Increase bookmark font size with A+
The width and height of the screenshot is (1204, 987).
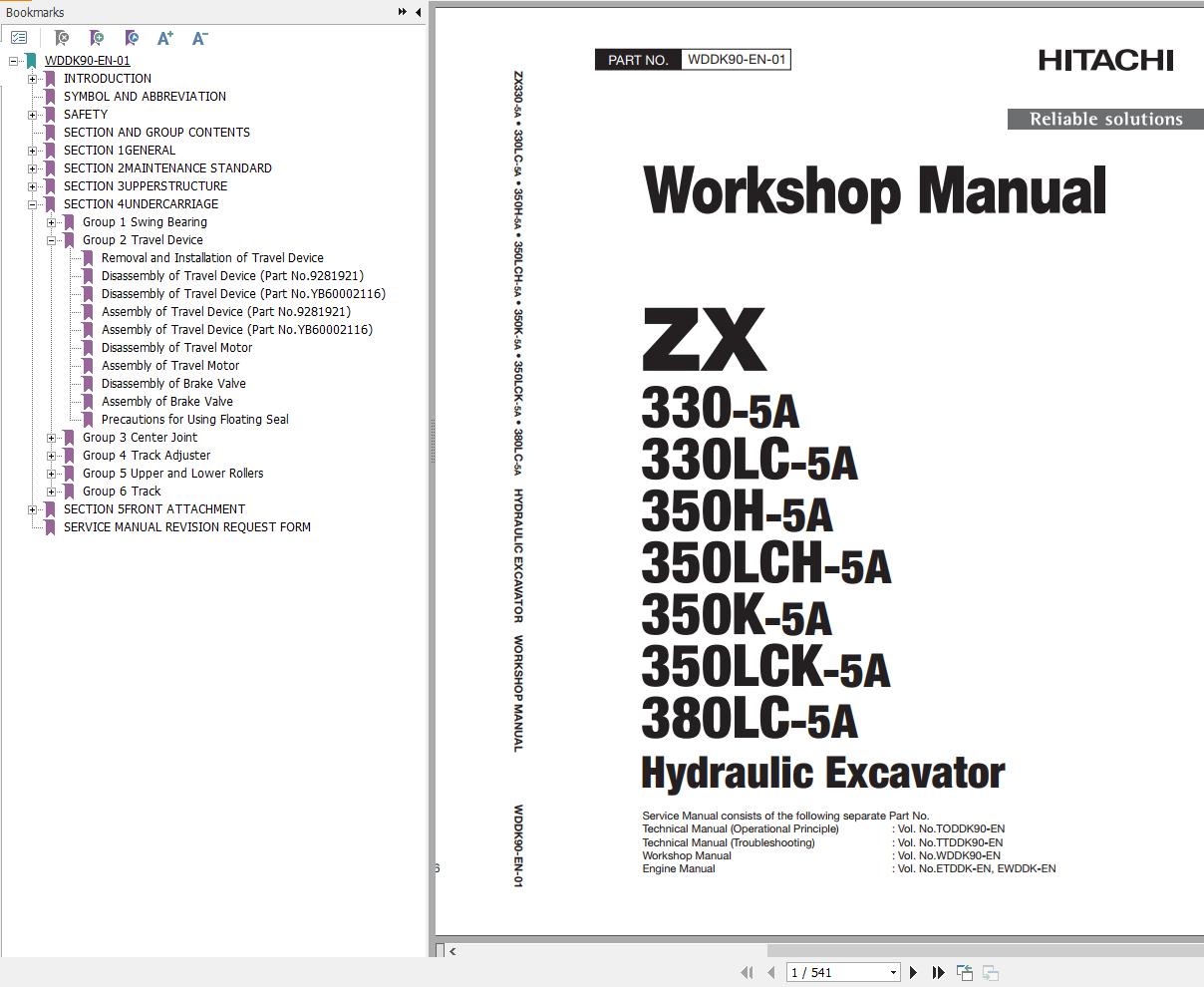click(x=165, y=38)
